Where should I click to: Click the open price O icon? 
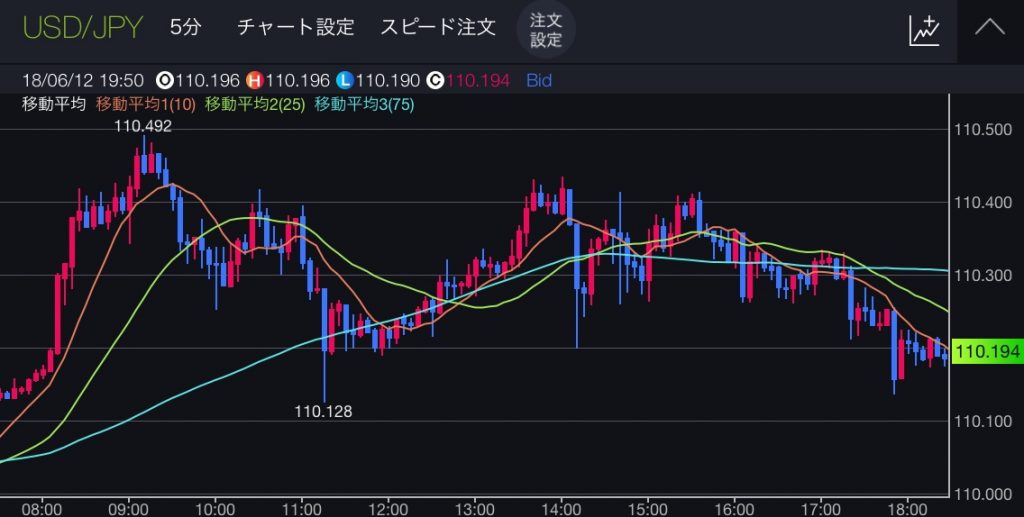163,80
